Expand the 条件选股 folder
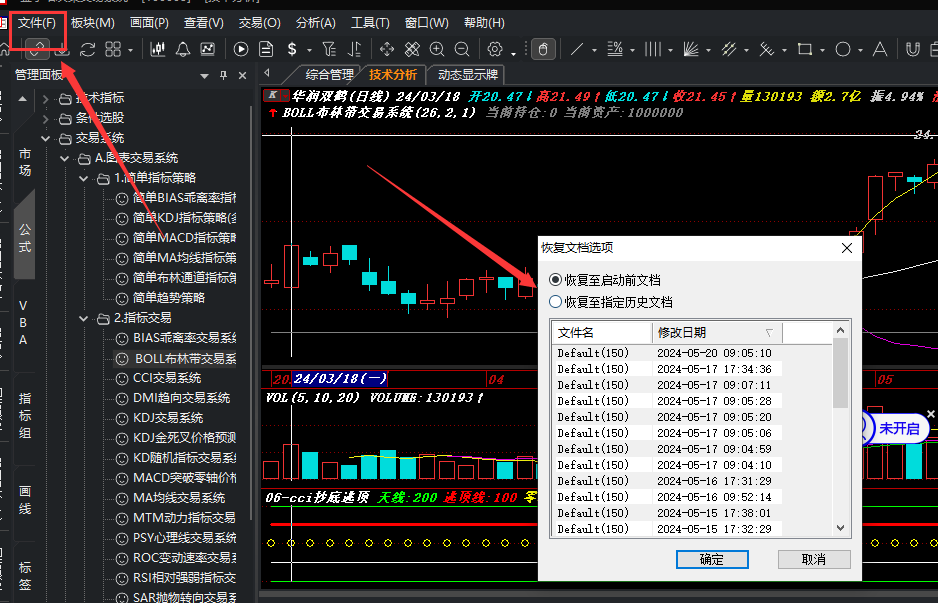The height and width of the screenshot is (603, 938). [45, 119]
